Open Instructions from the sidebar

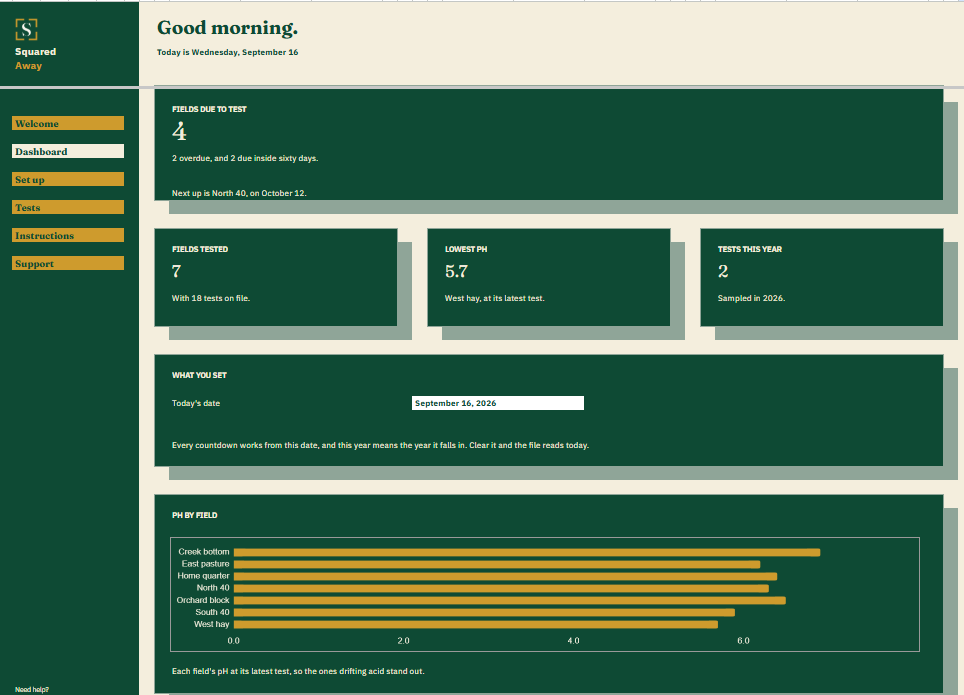[68, 235]
